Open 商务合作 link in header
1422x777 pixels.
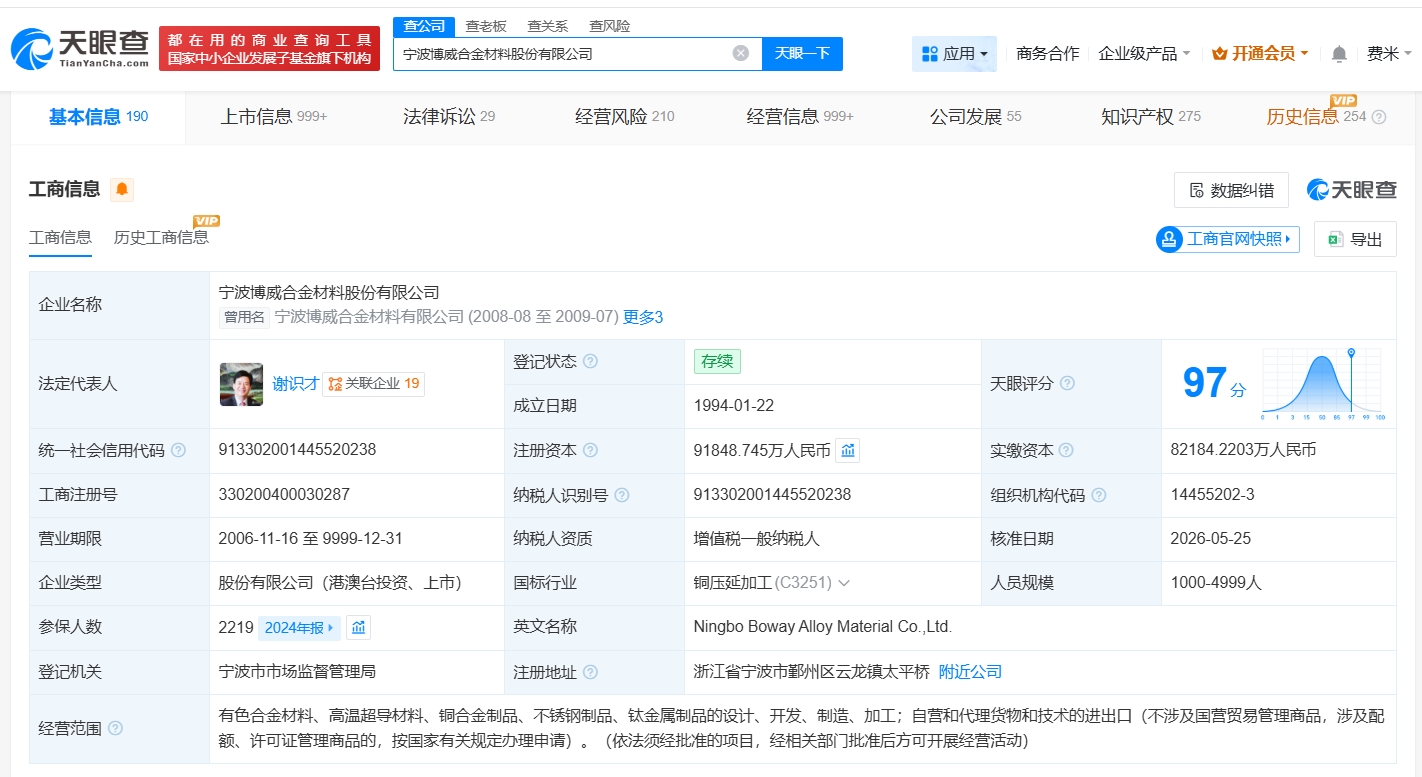coord(1048,54)
